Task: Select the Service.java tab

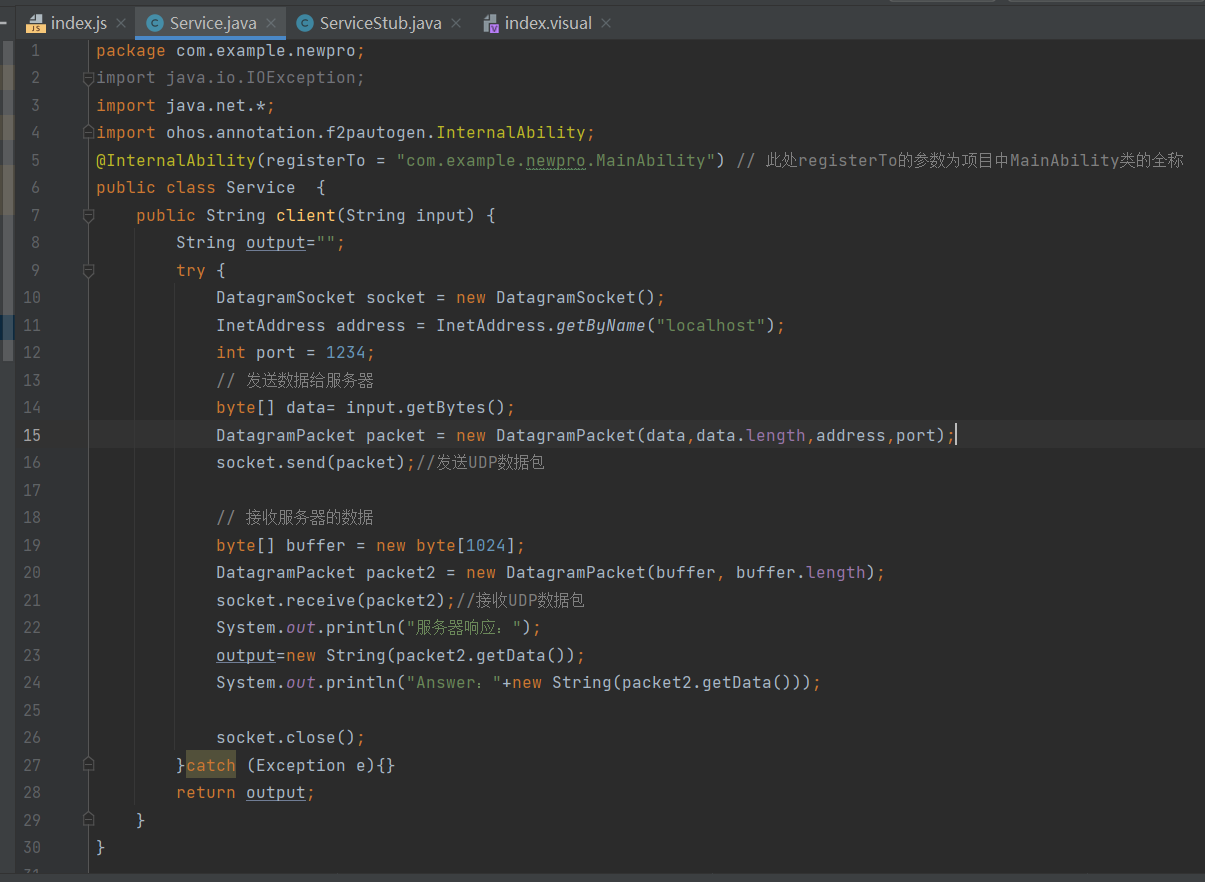Action: (212, 22)
